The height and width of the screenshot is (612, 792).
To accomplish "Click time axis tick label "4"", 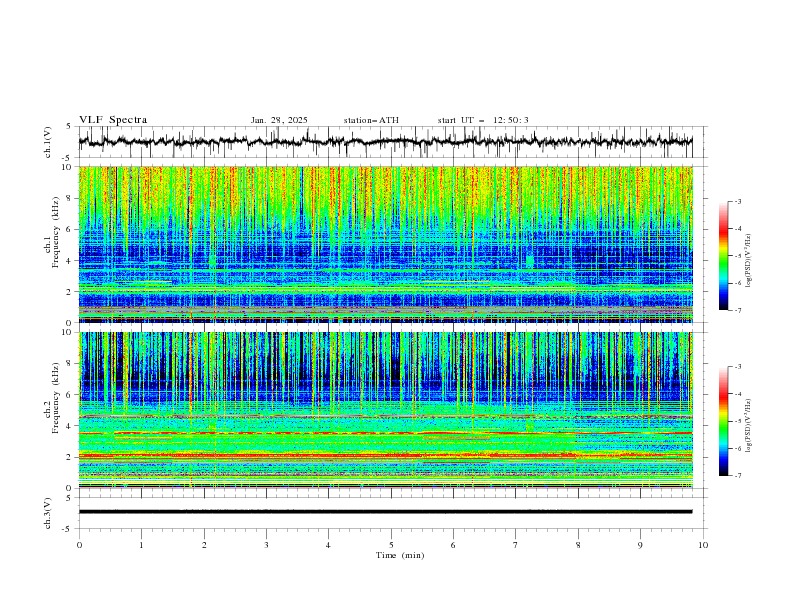I will click(328, 545).
